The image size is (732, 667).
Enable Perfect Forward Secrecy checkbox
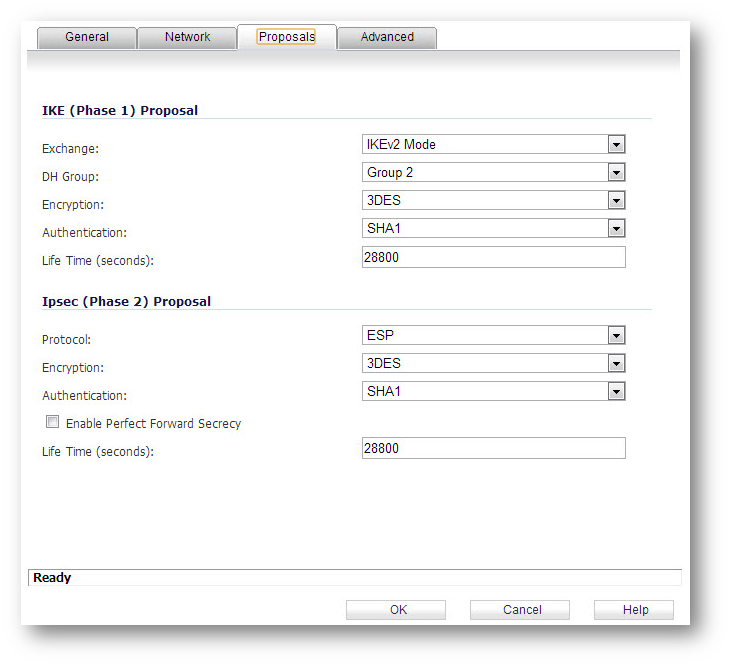(x=52, y=422)
